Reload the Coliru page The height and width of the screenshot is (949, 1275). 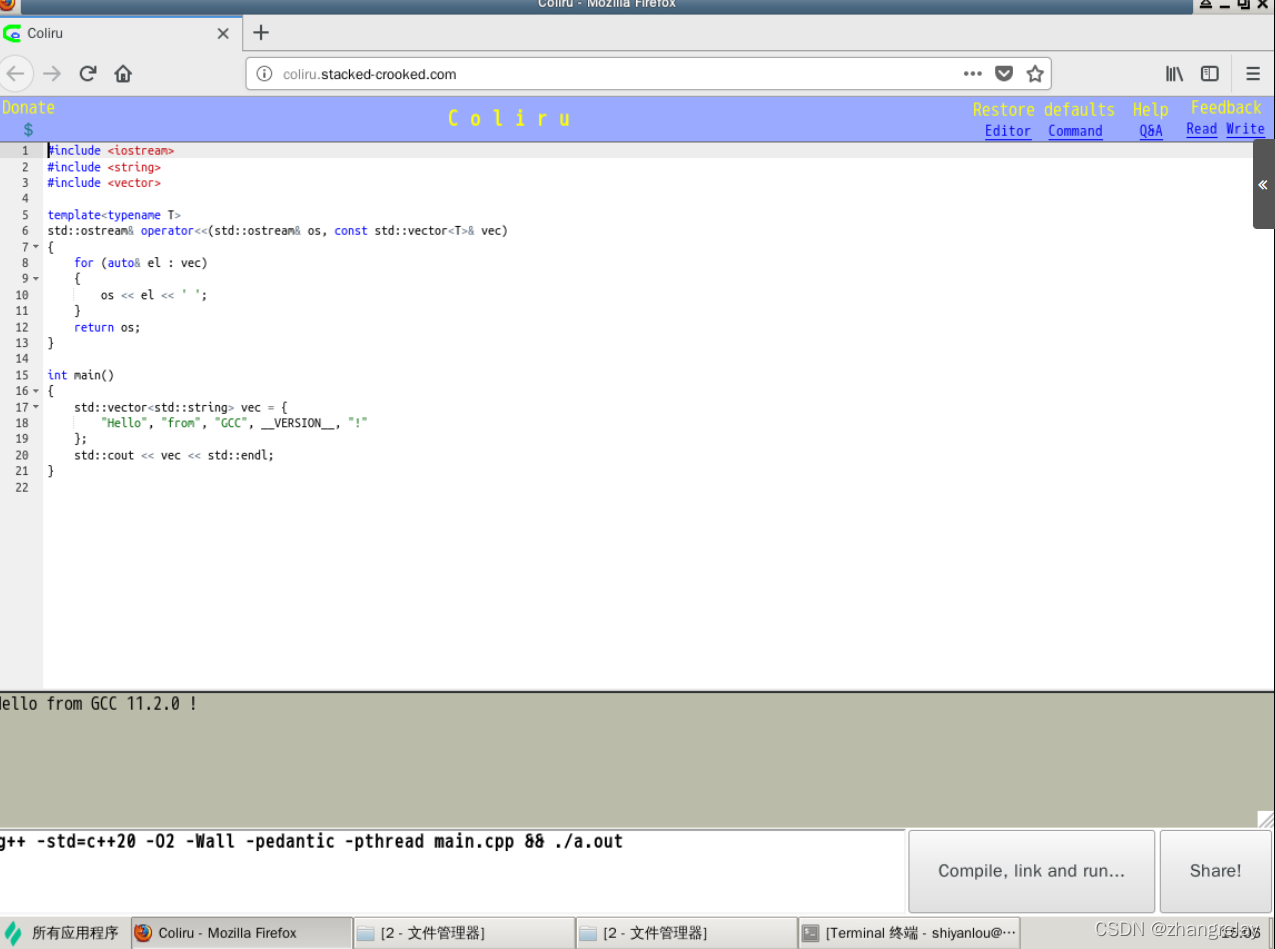coord(88,73)
